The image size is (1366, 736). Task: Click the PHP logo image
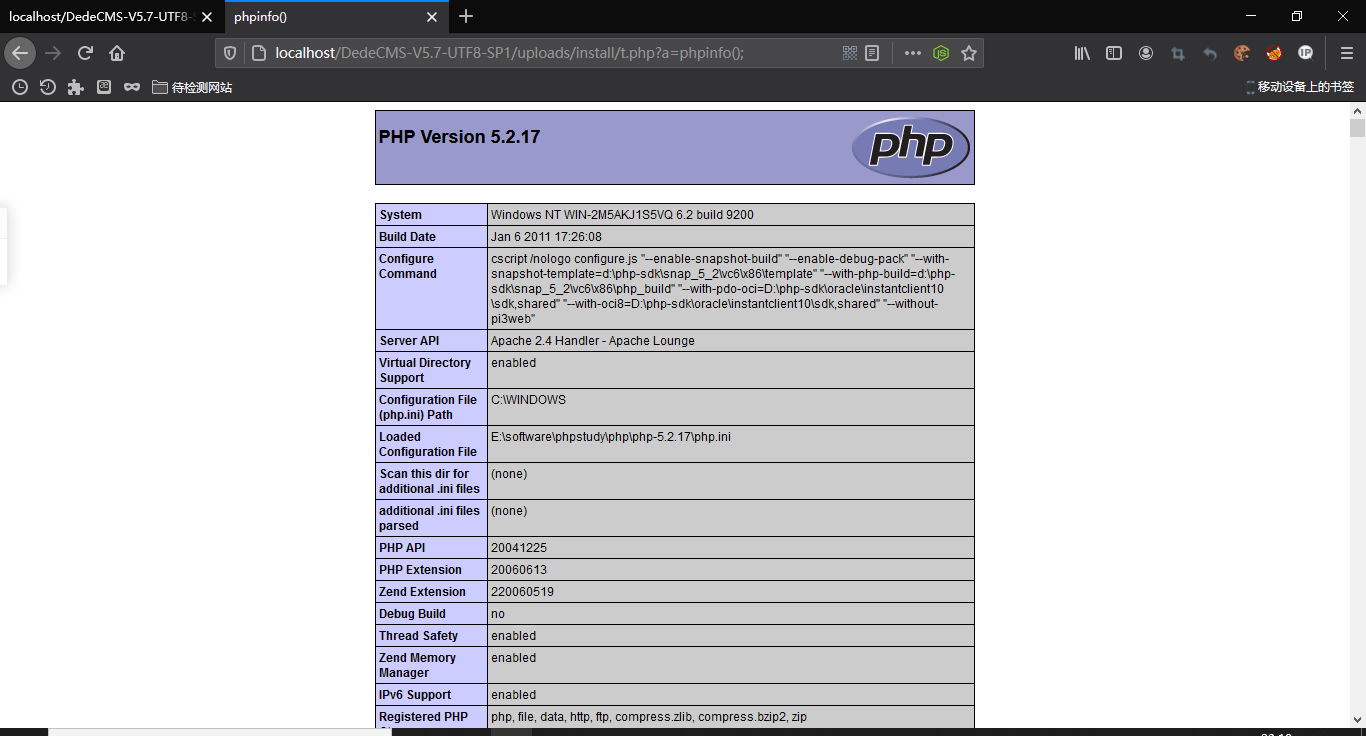click(910, 147)
